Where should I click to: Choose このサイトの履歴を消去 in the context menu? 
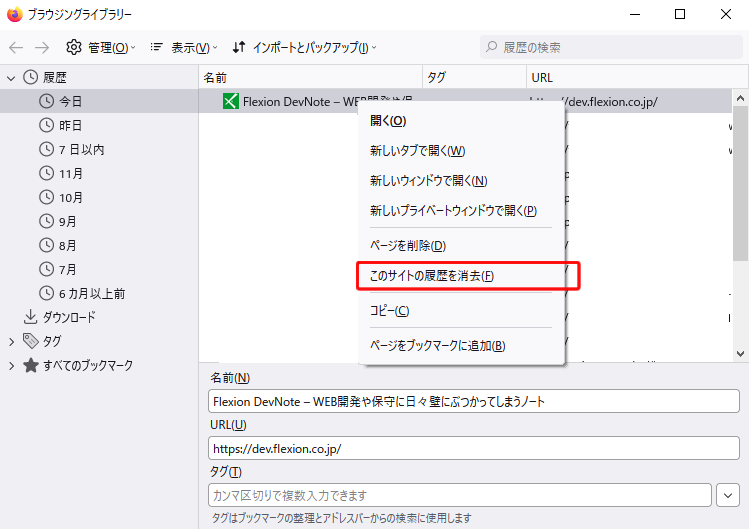pyautogui.click(x=432, y=276)
